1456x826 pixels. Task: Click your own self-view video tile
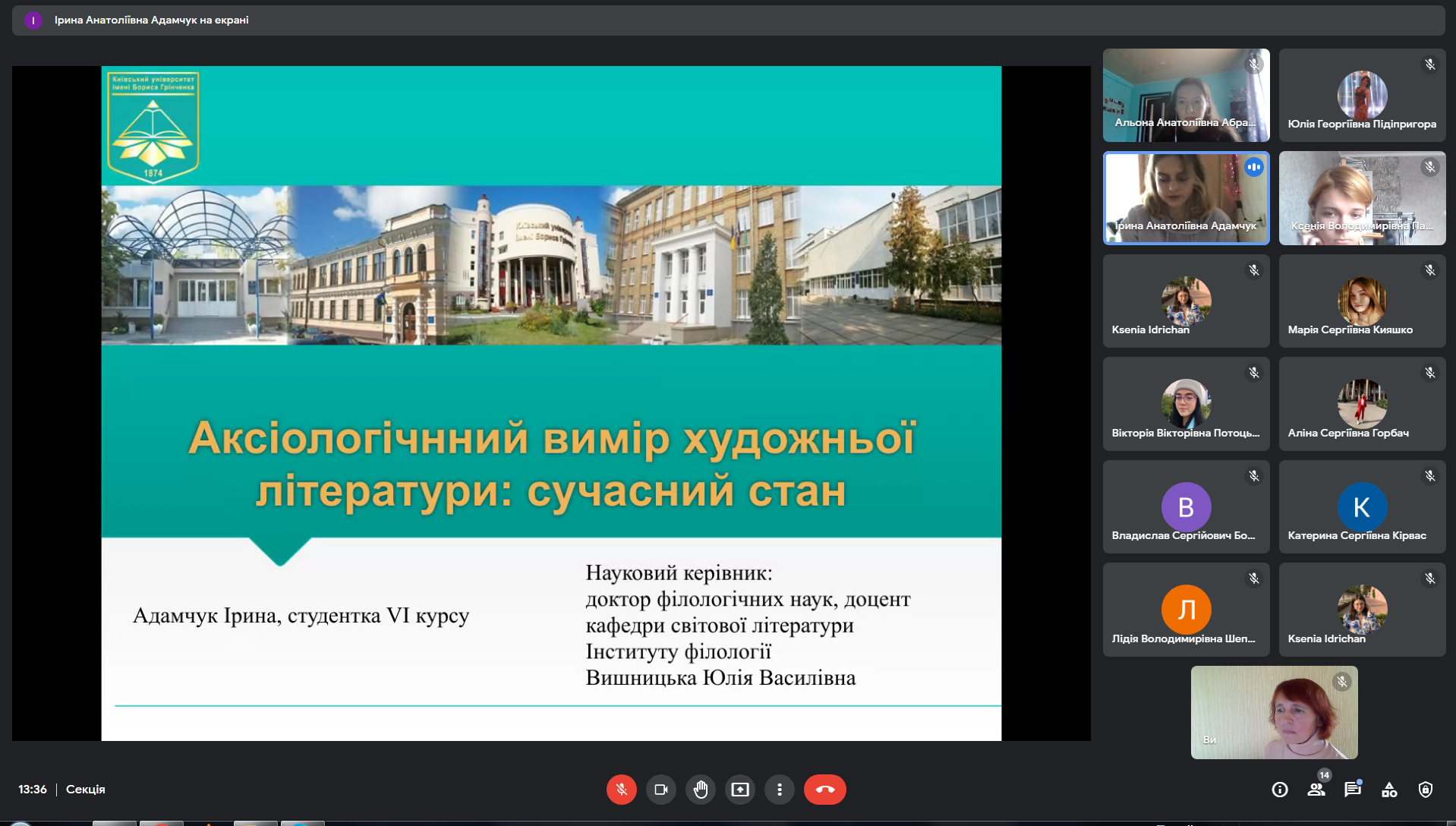coord(1274,712)
